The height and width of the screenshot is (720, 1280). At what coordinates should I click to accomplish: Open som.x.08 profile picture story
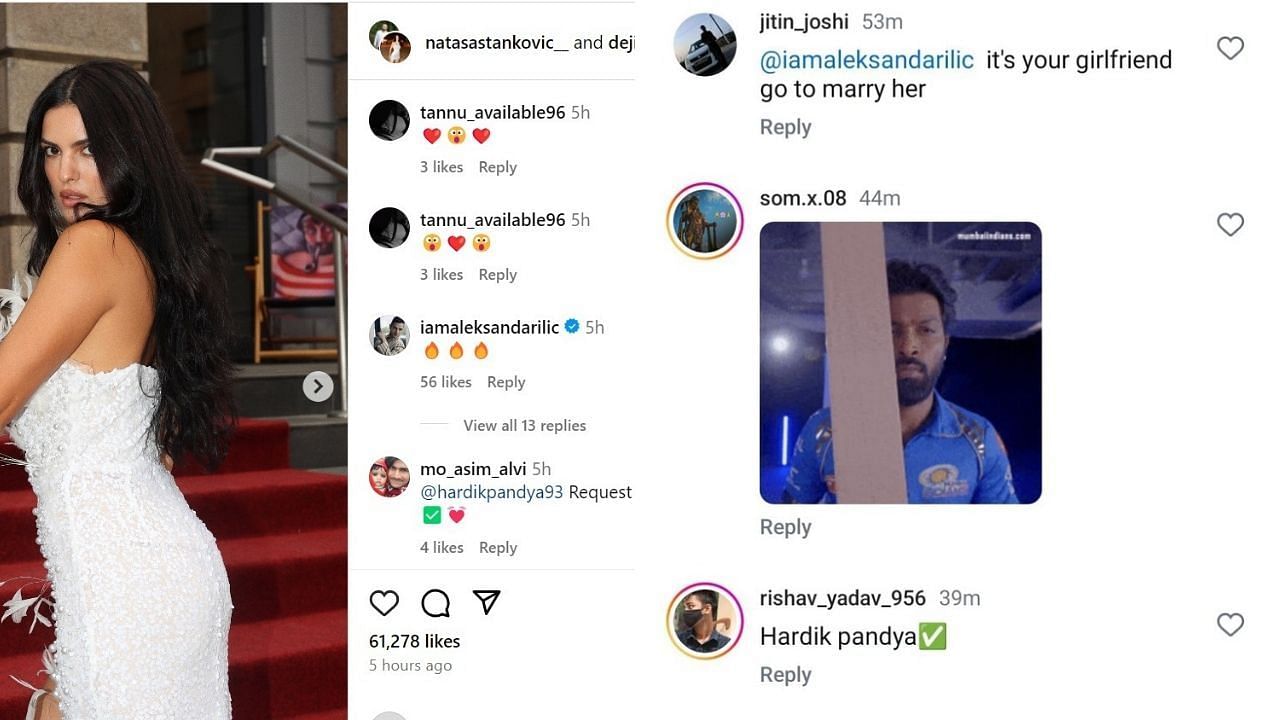pos(705,222)
